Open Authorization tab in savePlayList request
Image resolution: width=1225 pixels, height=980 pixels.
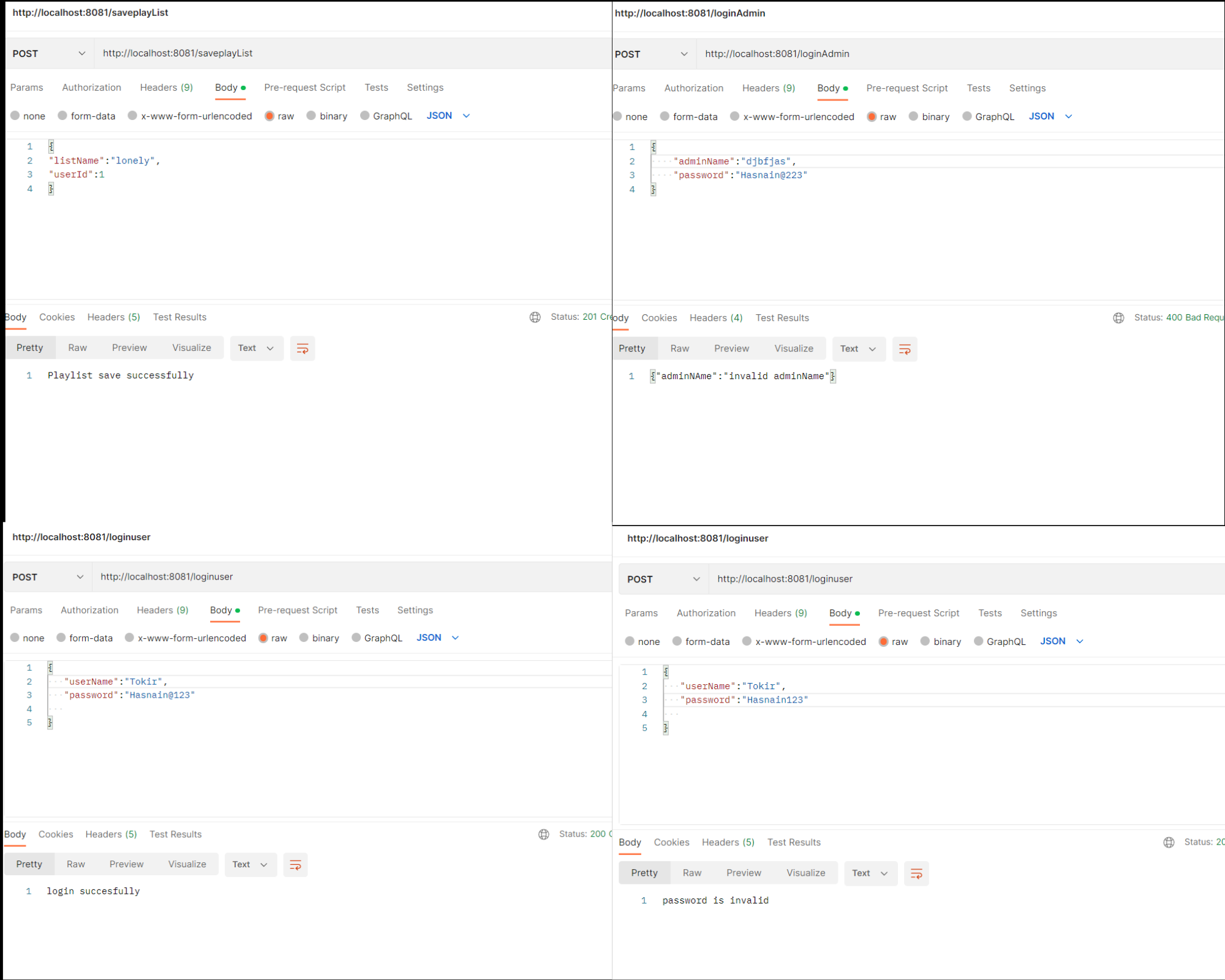point(91,88)
